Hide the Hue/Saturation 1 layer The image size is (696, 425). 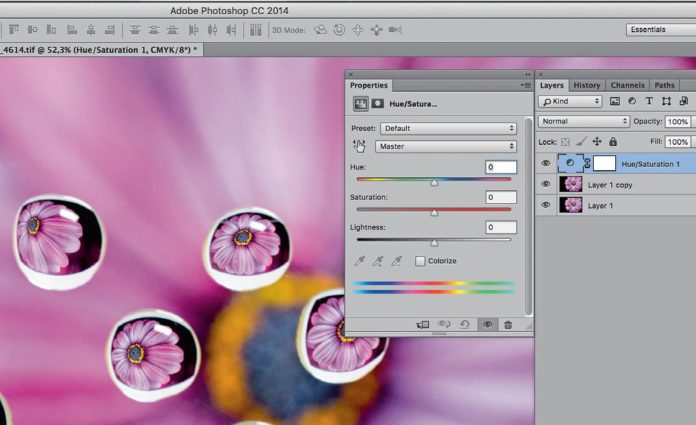click(546, 164)
